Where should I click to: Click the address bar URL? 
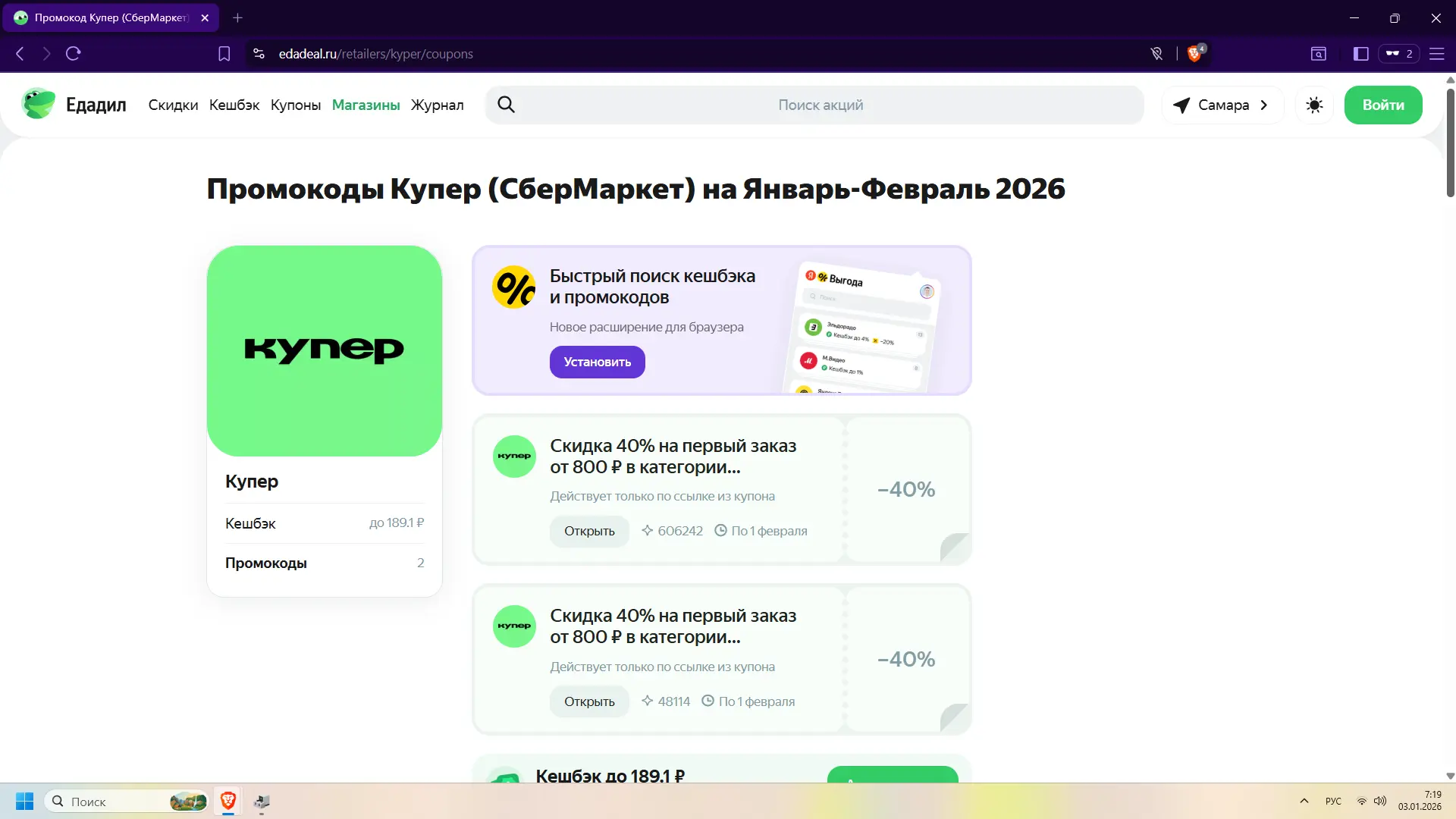(376, 54)
